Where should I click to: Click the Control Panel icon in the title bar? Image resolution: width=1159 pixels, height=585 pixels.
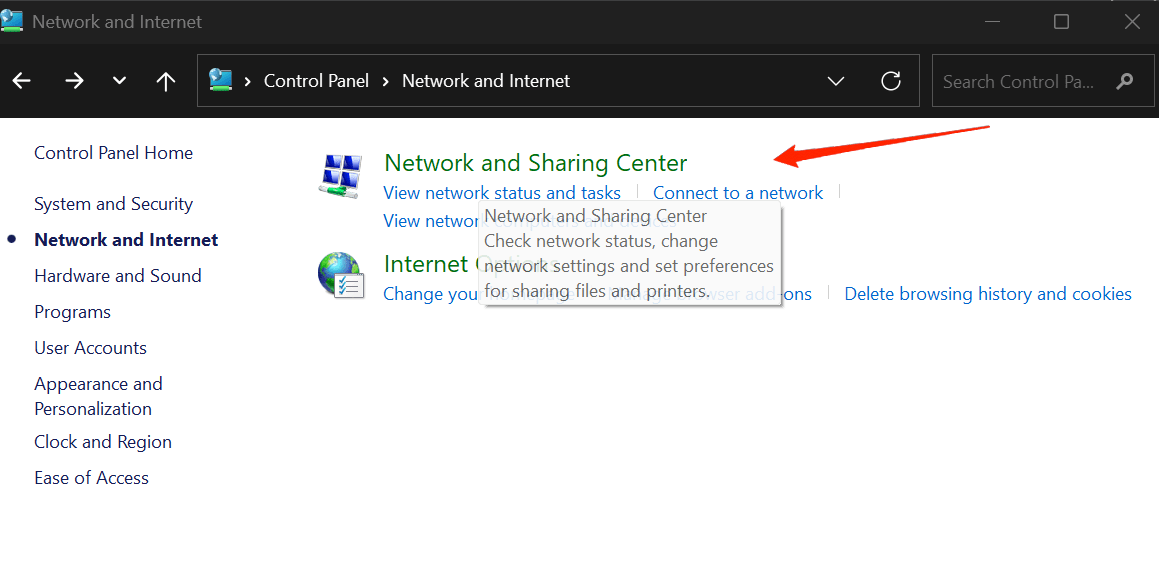[14, 19]
